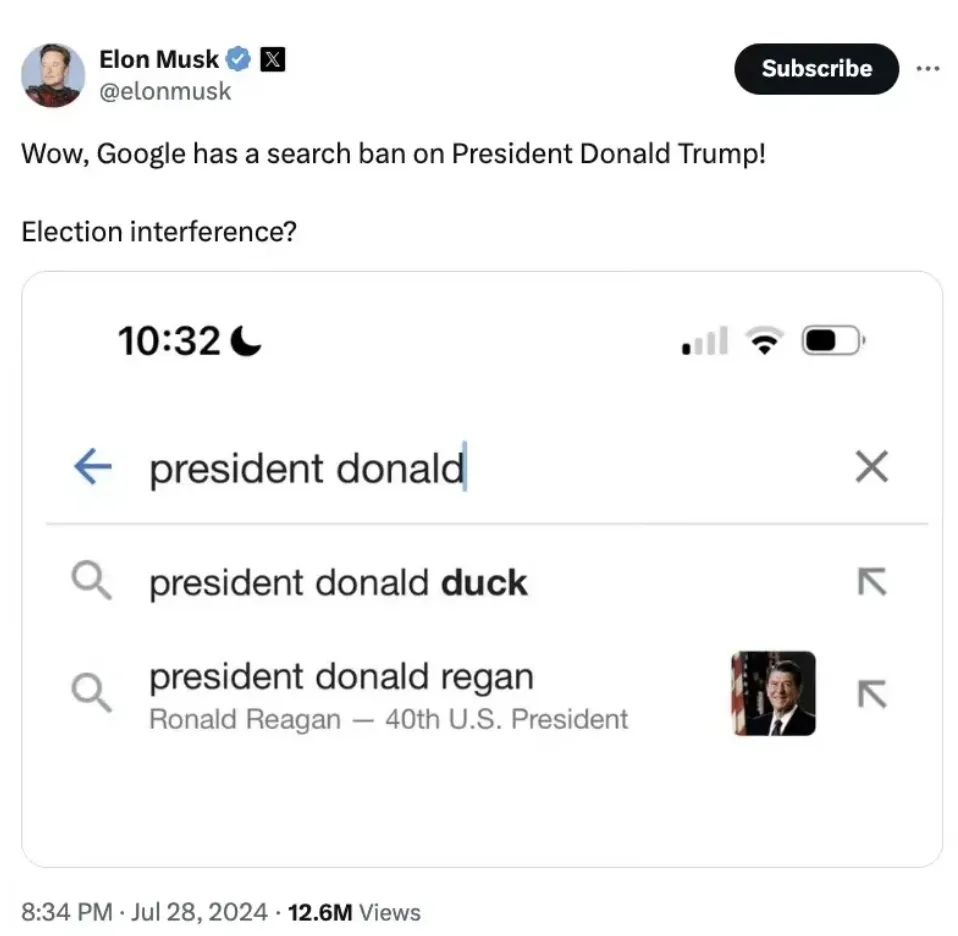Click Elon Musk's profile avatar

(x=53, y=75)
